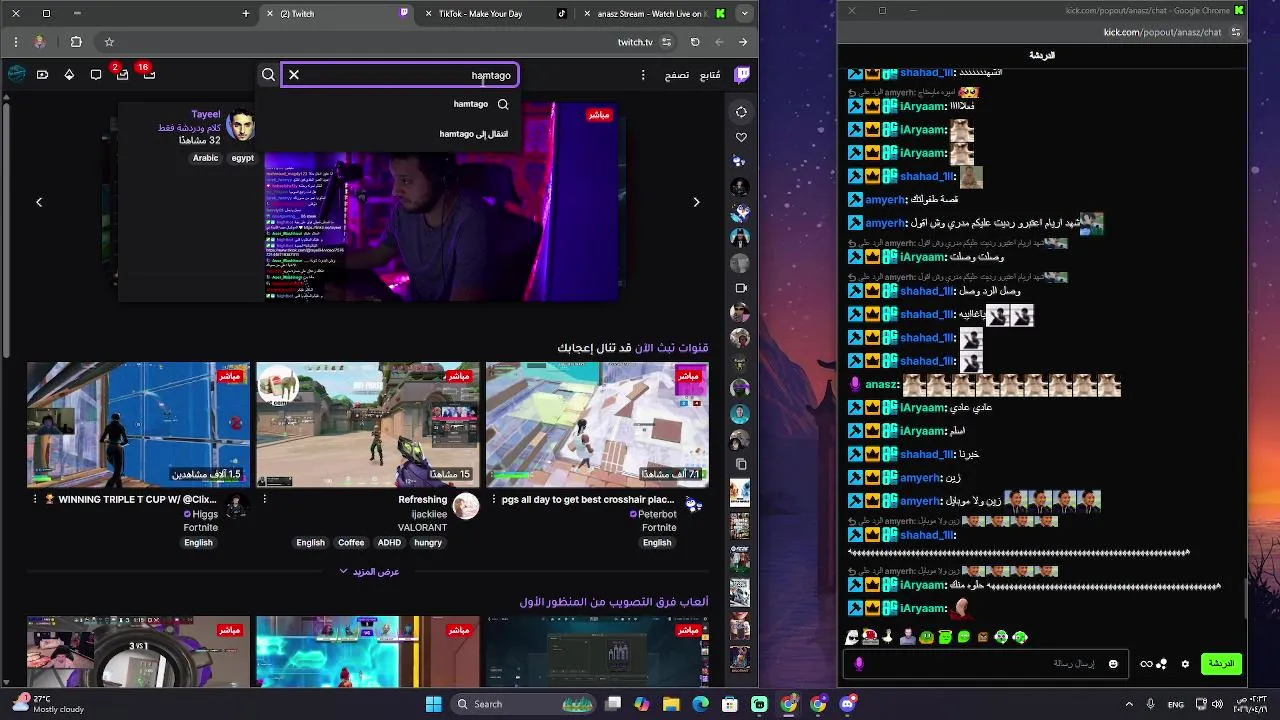Click the Coffee tag under Refreshing stream
Viewport: 1280px width, 720px height.
tap(351, 543)
